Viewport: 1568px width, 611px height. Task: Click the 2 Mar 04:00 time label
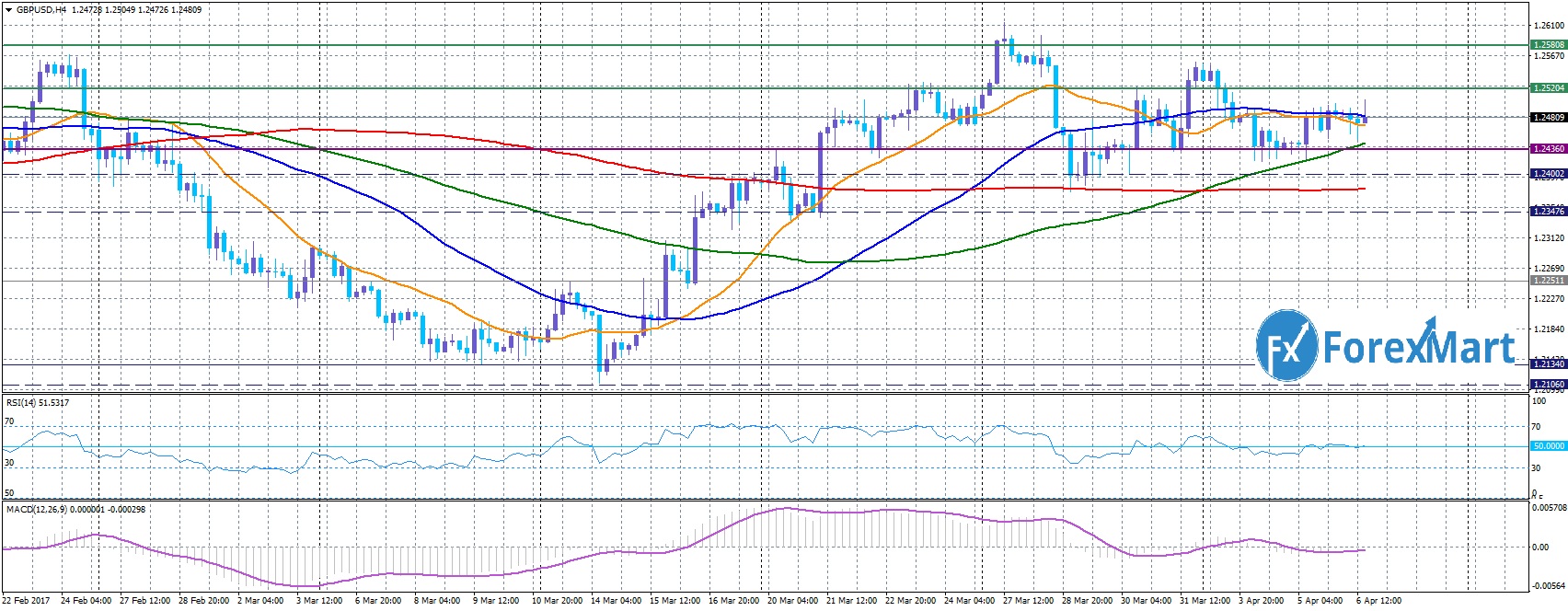pyautogui.click(x=261, y=601)
